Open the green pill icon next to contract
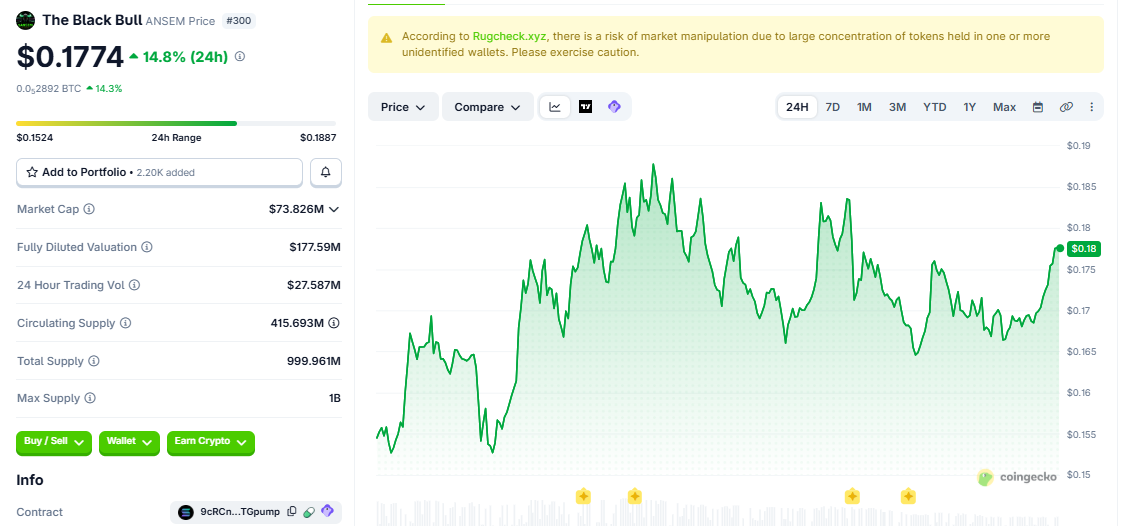This screenshot has width=1128, height=526. tap(309, 512)
